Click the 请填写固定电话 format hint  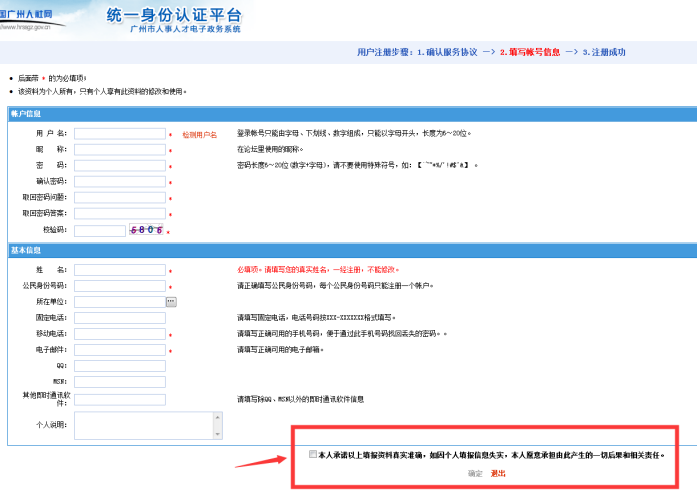[x=316, y=318]
